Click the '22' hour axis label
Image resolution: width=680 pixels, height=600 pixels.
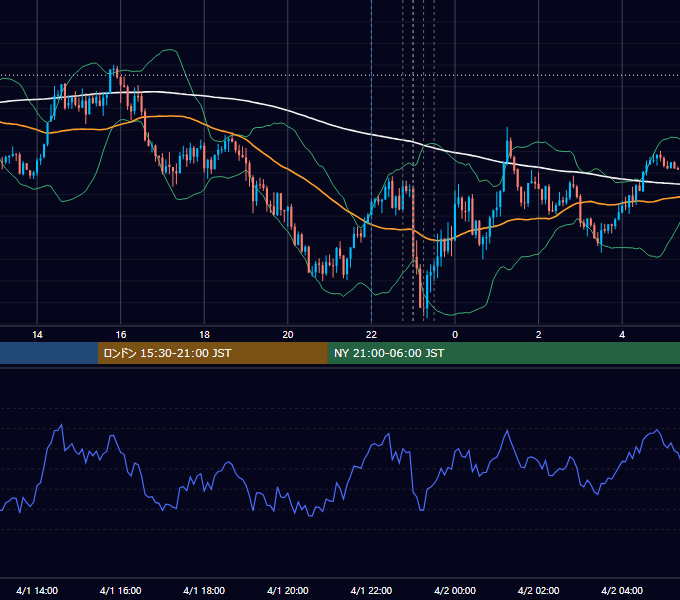371,335
